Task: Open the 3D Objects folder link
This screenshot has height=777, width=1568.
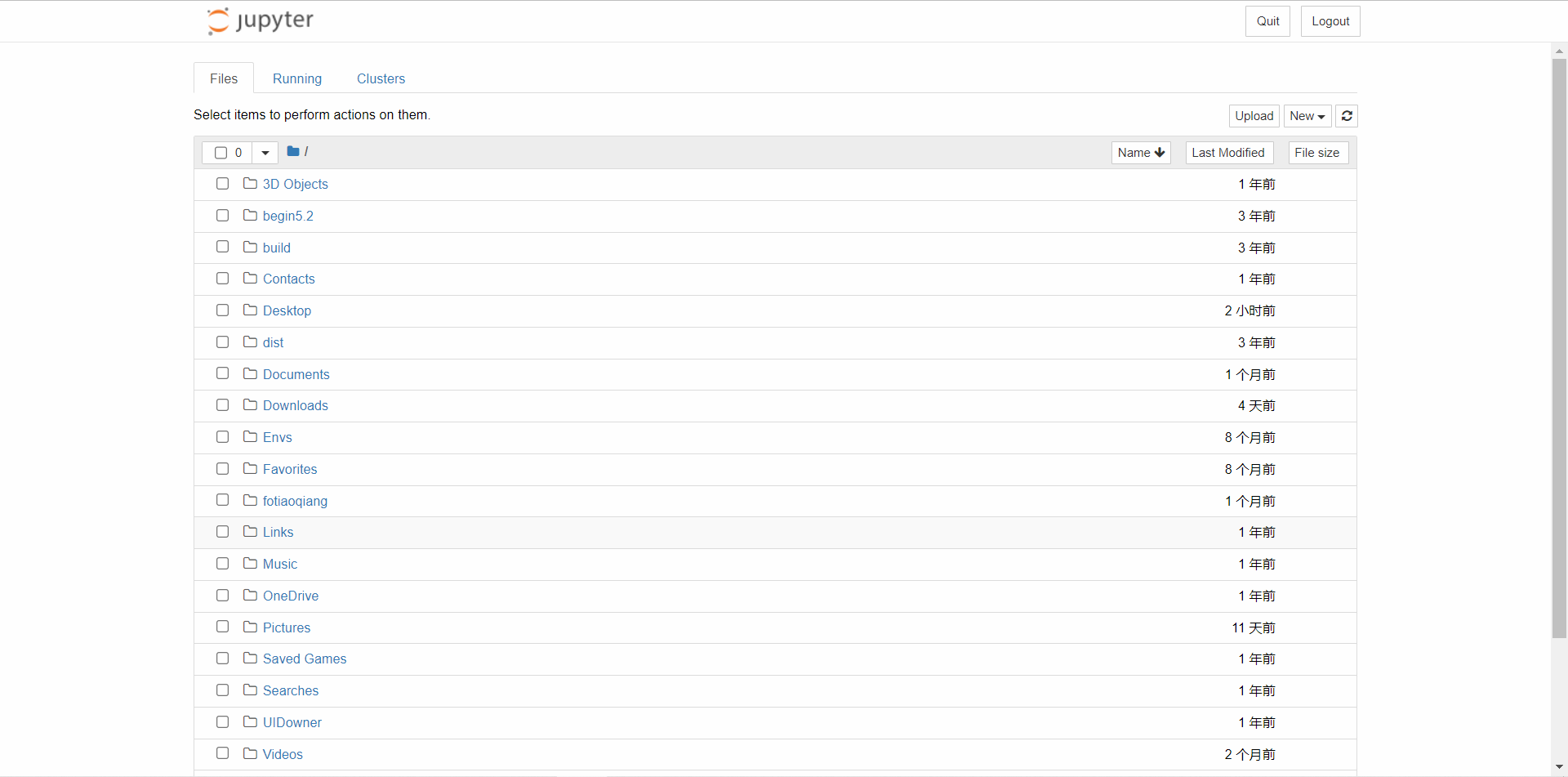Action: pyautogui.click(x=296, y=185)
